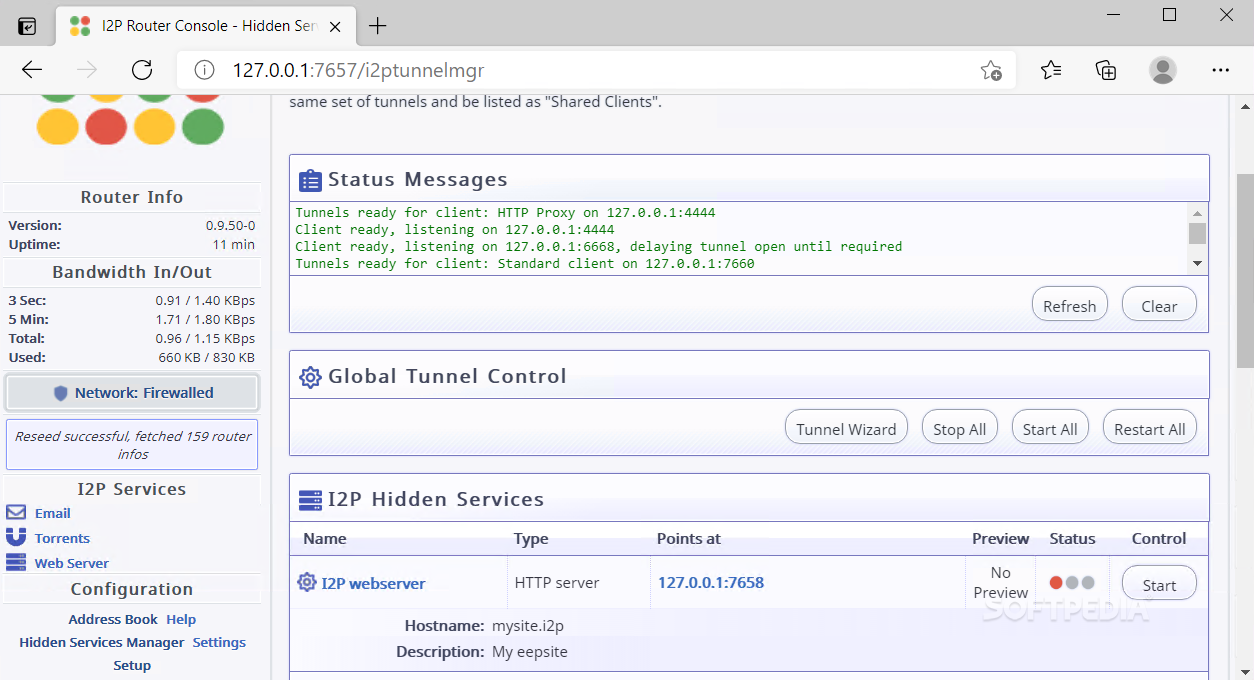The image size is (1254, 680).
Task: Open the Email service link
Action: pos(52,513)
